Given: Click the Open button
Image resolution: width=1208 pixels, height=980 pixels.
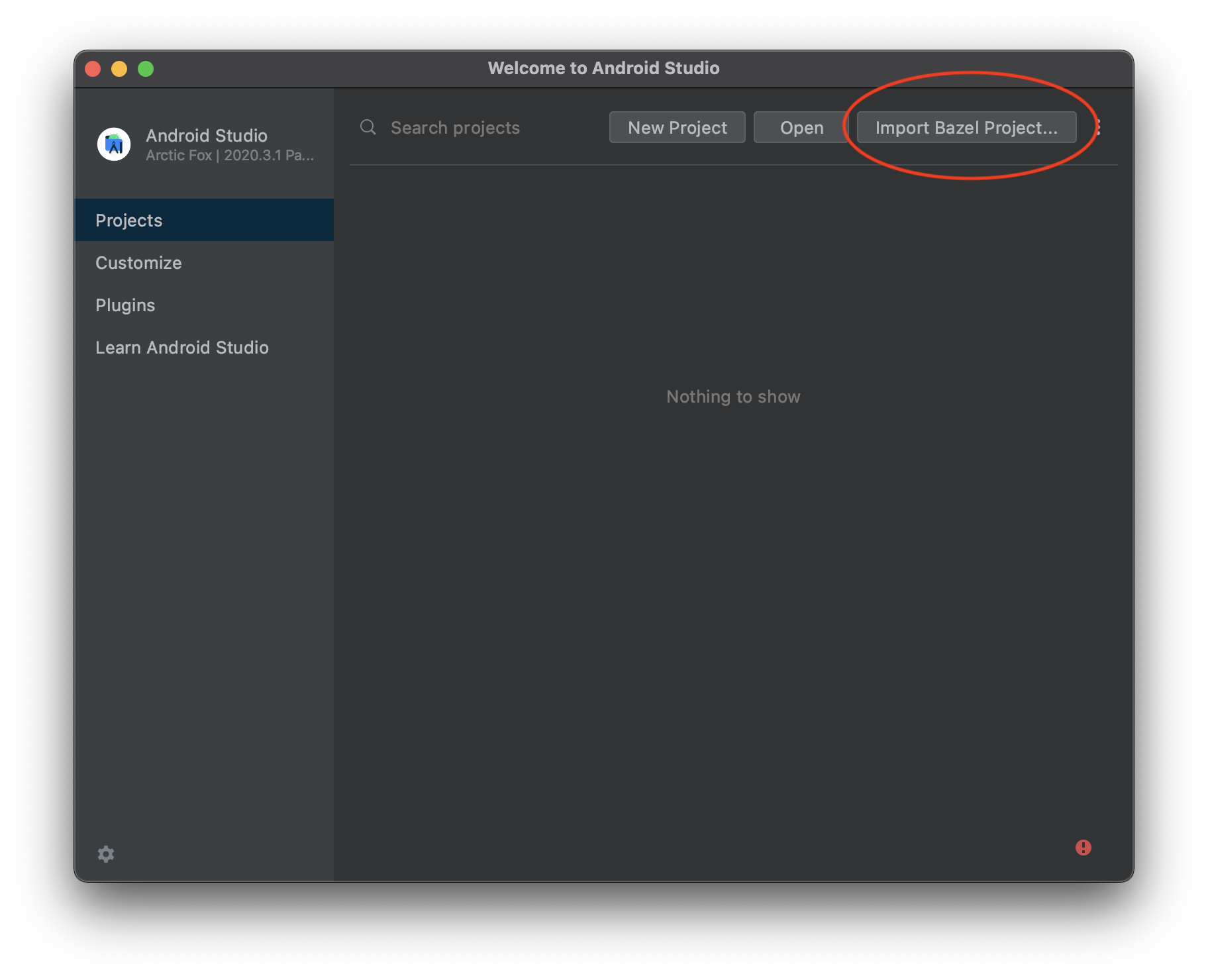Looking at the screenshot, I should coord(801,127).
